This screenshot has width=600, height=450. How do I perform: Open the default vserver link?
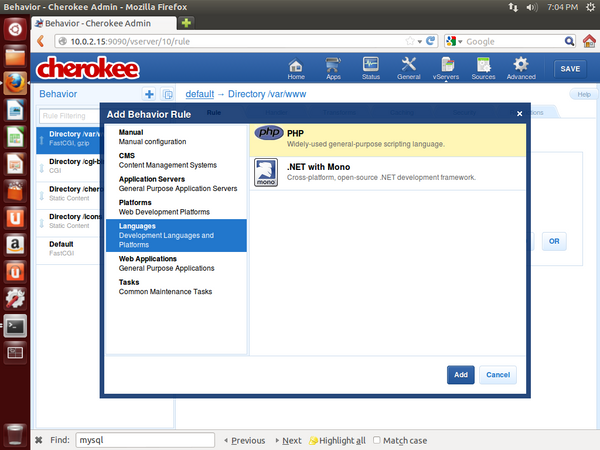(x=199, y=94)
